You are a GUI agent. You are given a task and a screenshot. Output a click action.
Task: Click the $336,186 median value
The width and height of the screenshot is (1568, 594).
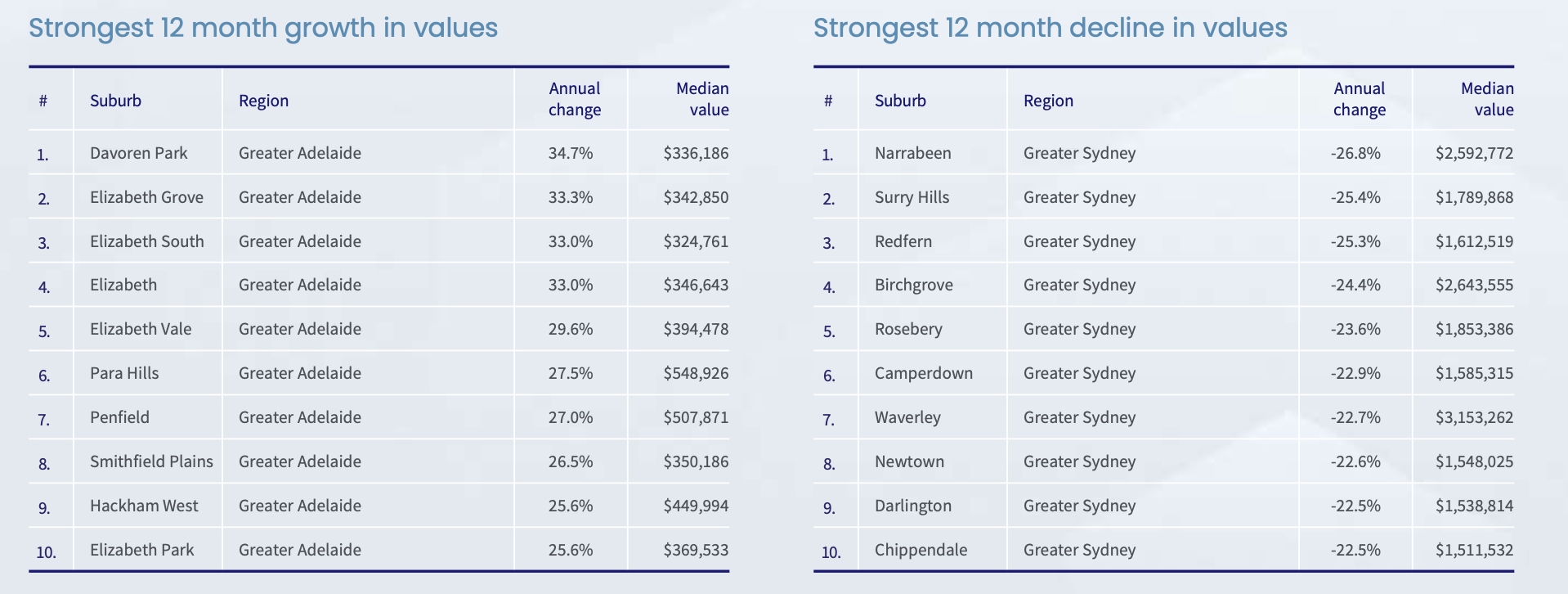tap(696, 153)
